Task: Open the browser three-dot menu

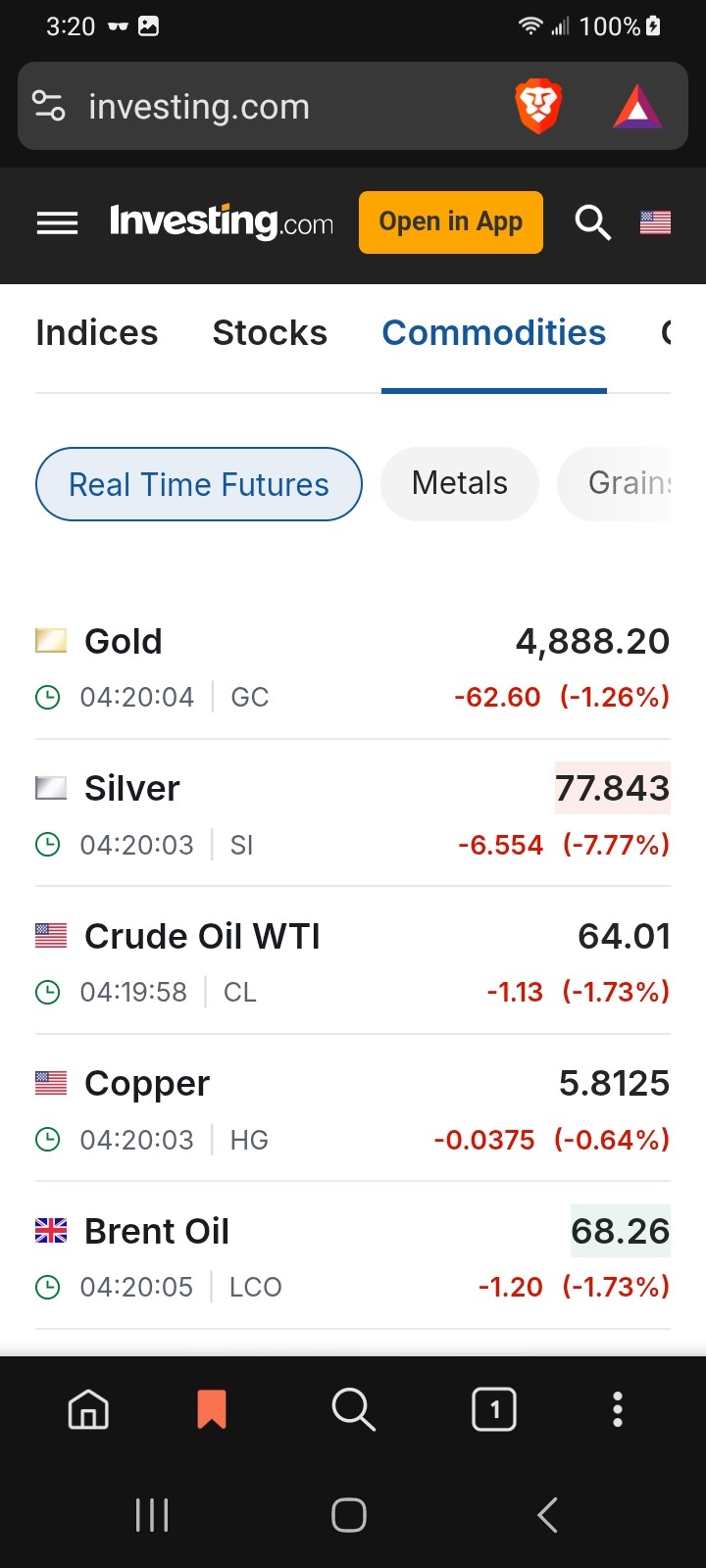Action: (617, 1410)
